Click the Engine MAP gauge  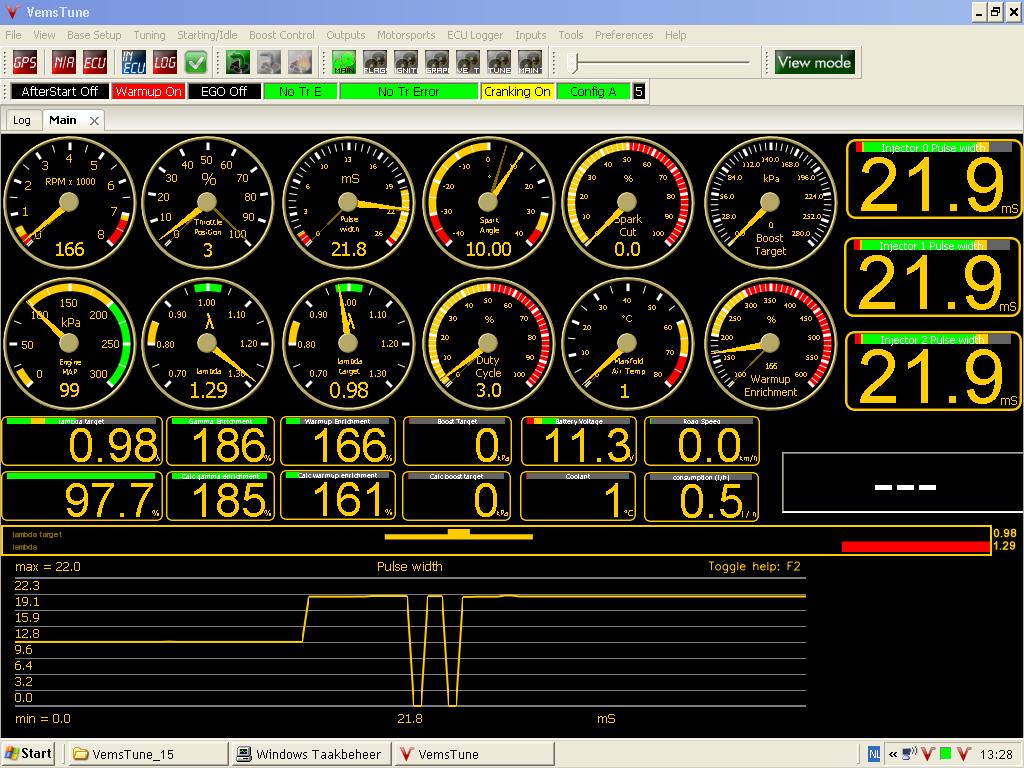tap(69, 344)
